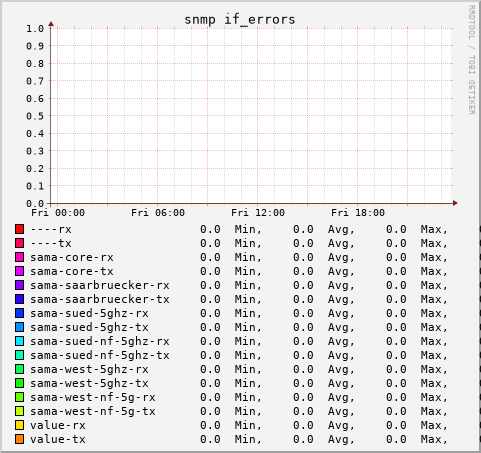Image resolution: width=481 pixels, height=453 pixels.
Task: Click the red swatch for ----rx
Action: pos(19,229)
